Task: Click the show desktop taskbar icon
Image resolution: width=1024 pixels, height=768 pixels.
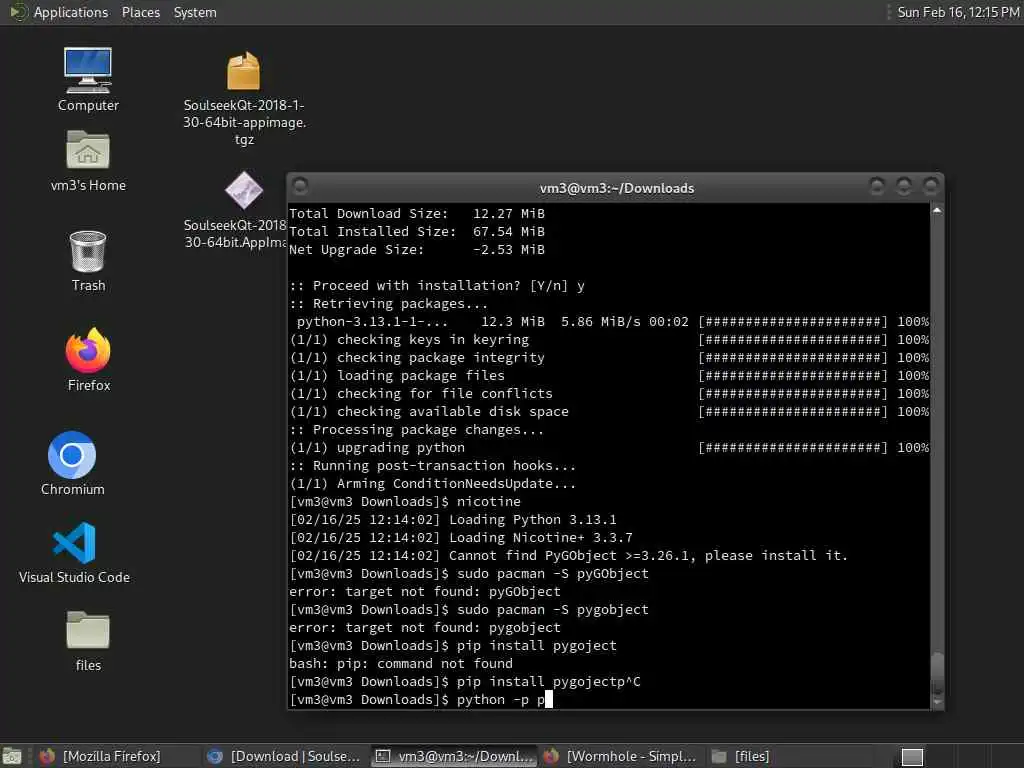Action: coord(12,756)
